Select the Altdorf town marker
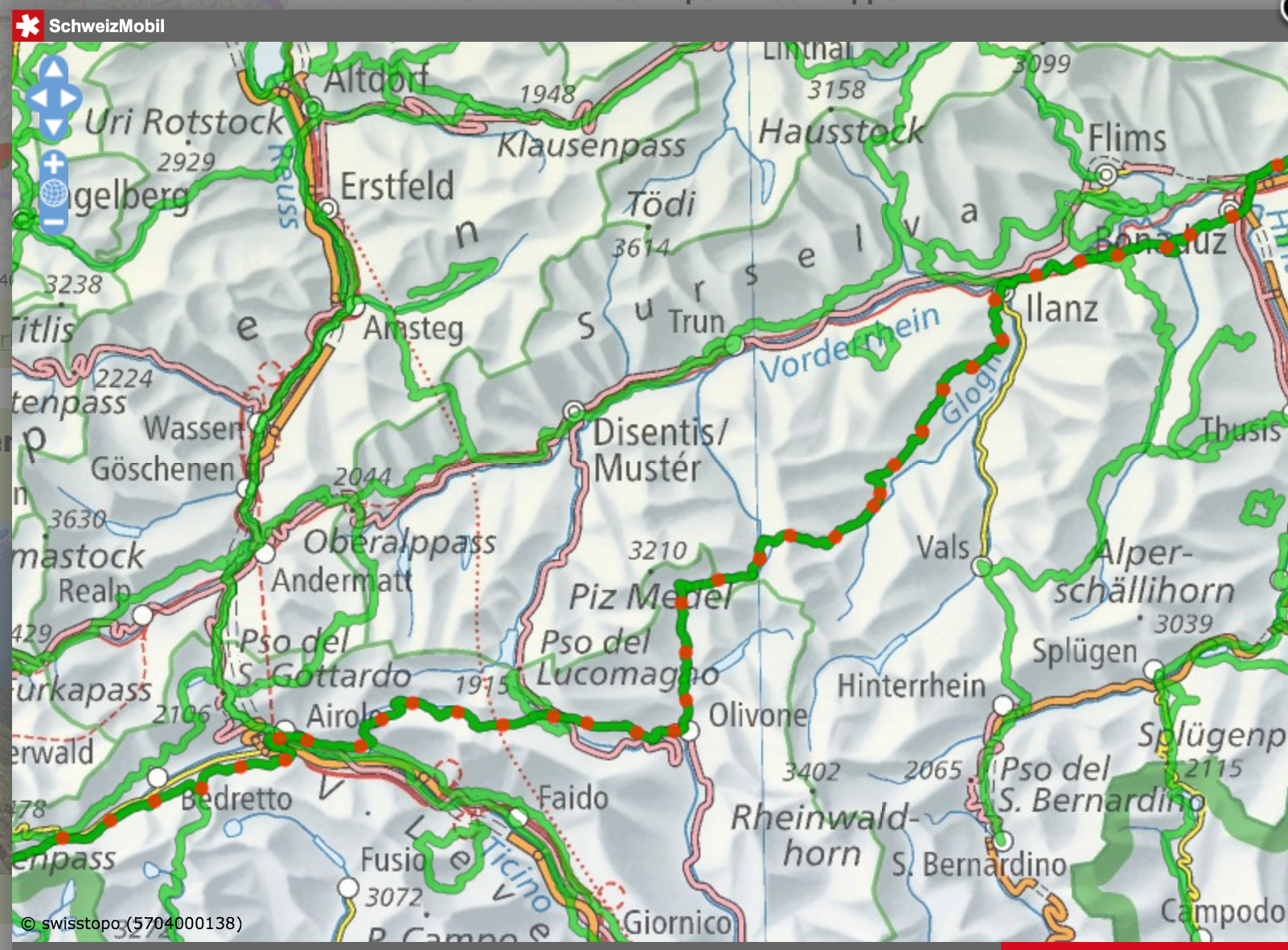Screen dimensions: 1288x950 coord(313,106)
